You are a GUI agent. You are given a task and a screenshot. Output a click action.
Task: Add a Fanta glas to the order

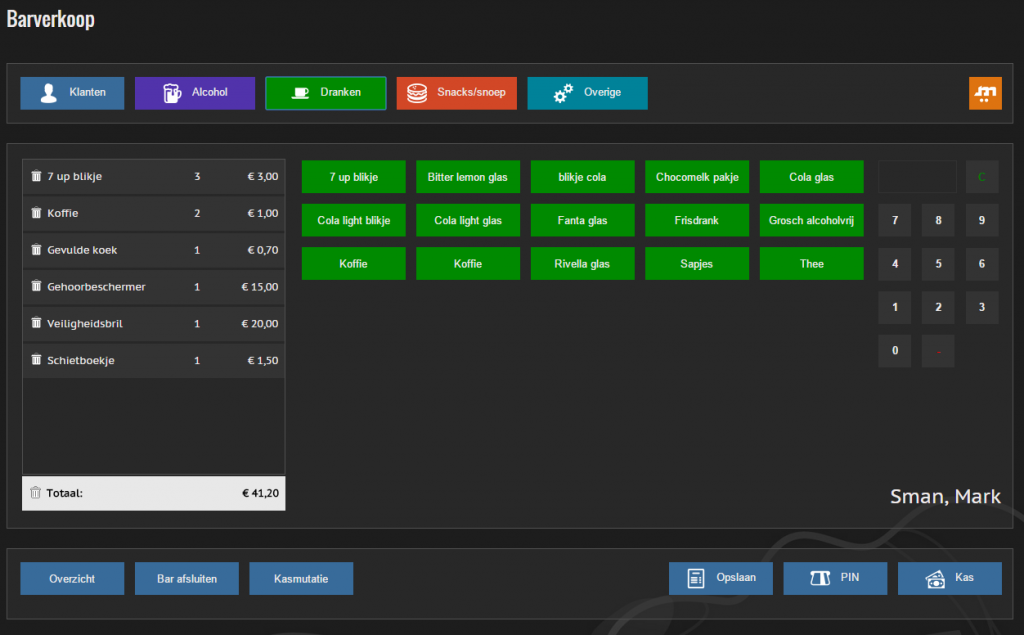coord(582,220)
